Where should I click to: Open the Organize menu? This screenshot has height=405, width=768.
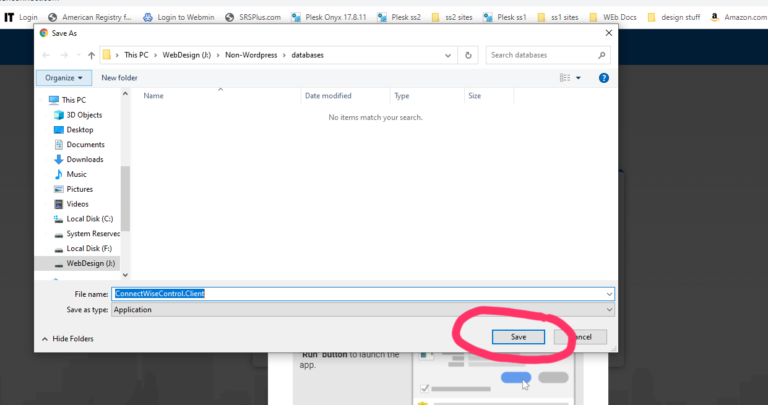pyautogui.click(x=65, y=77)
